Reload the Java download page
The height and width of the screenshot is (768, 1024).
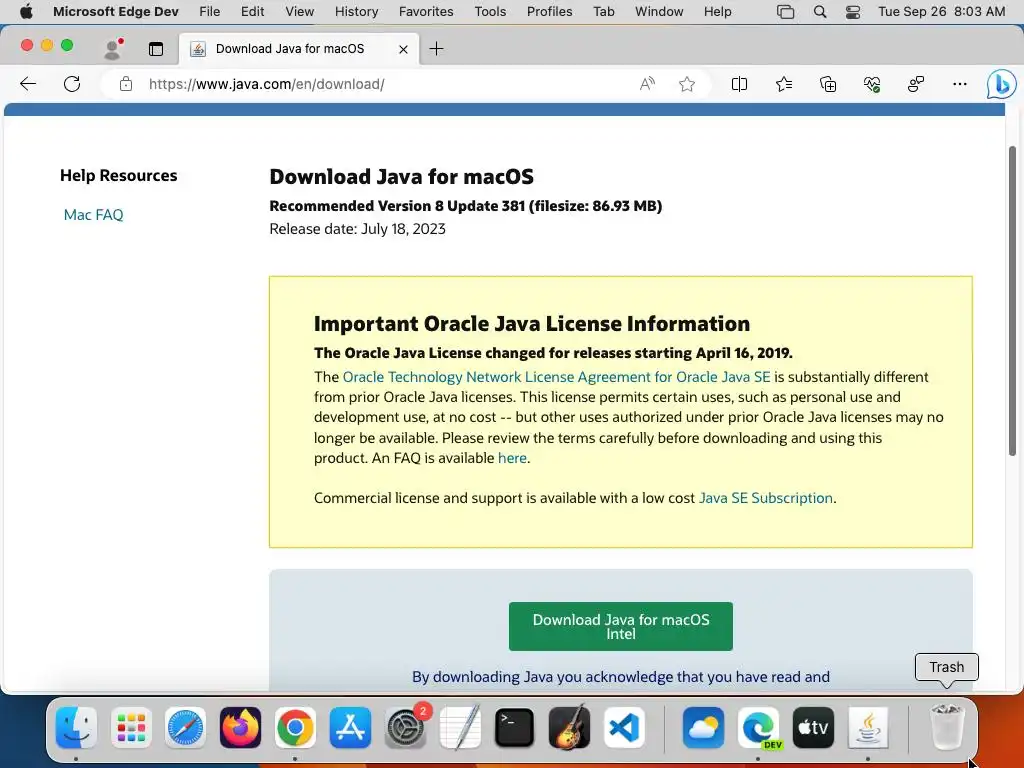click(x=72, y=84)
